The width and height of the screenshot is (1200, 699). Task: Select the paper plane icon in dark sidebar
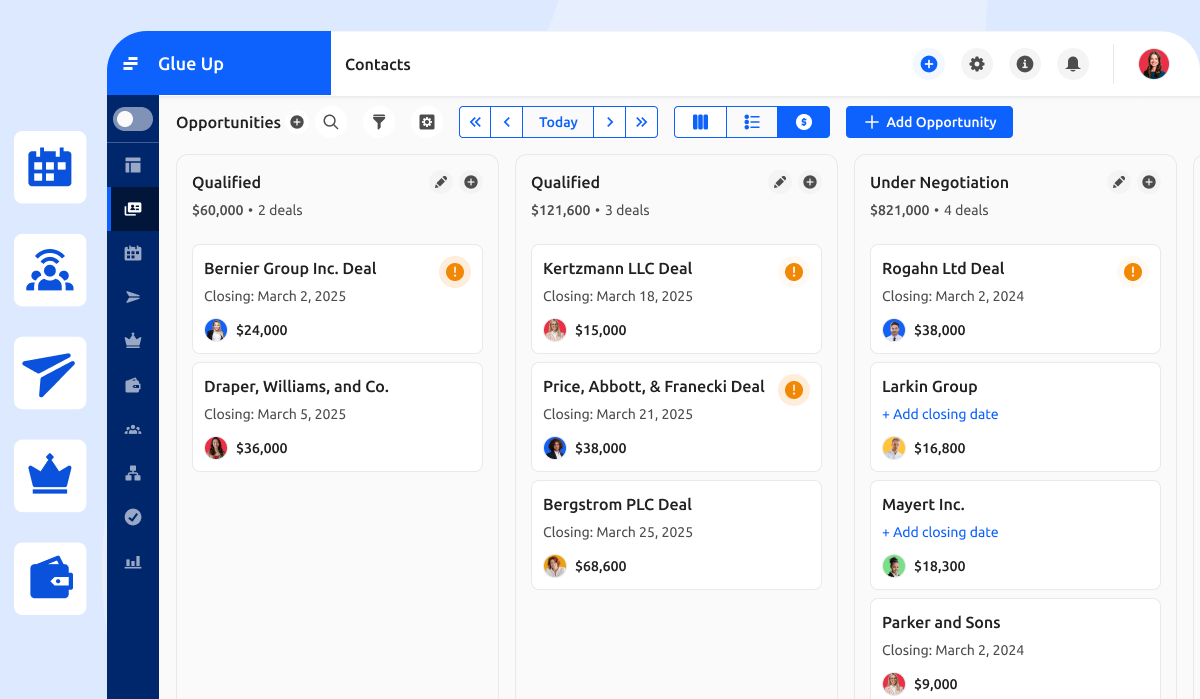pyautogui.click(x=133, y=297)
